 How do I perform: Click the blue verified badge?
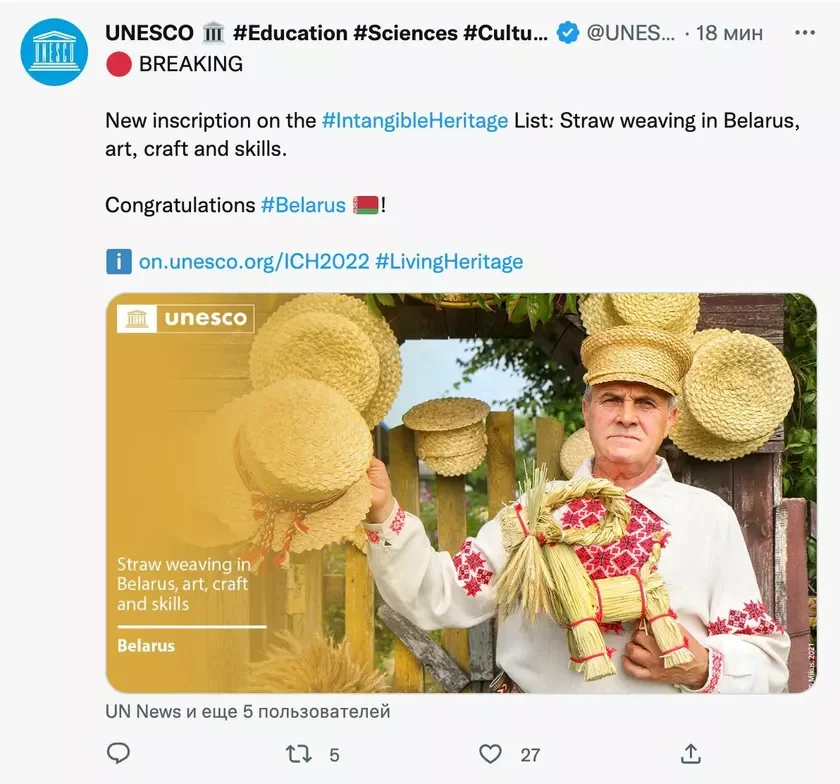[x=568, y=33]
